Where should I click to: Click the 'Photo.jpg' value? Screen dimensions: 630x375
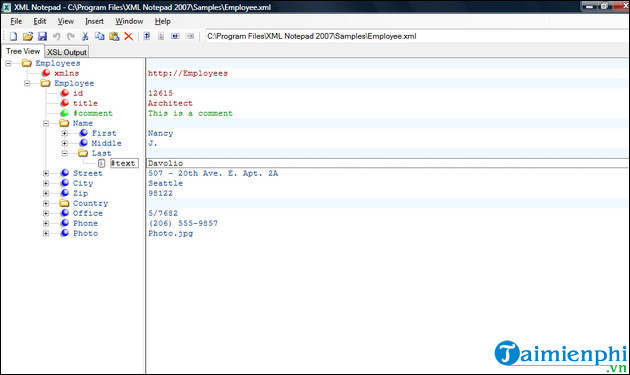pos(170,233)
